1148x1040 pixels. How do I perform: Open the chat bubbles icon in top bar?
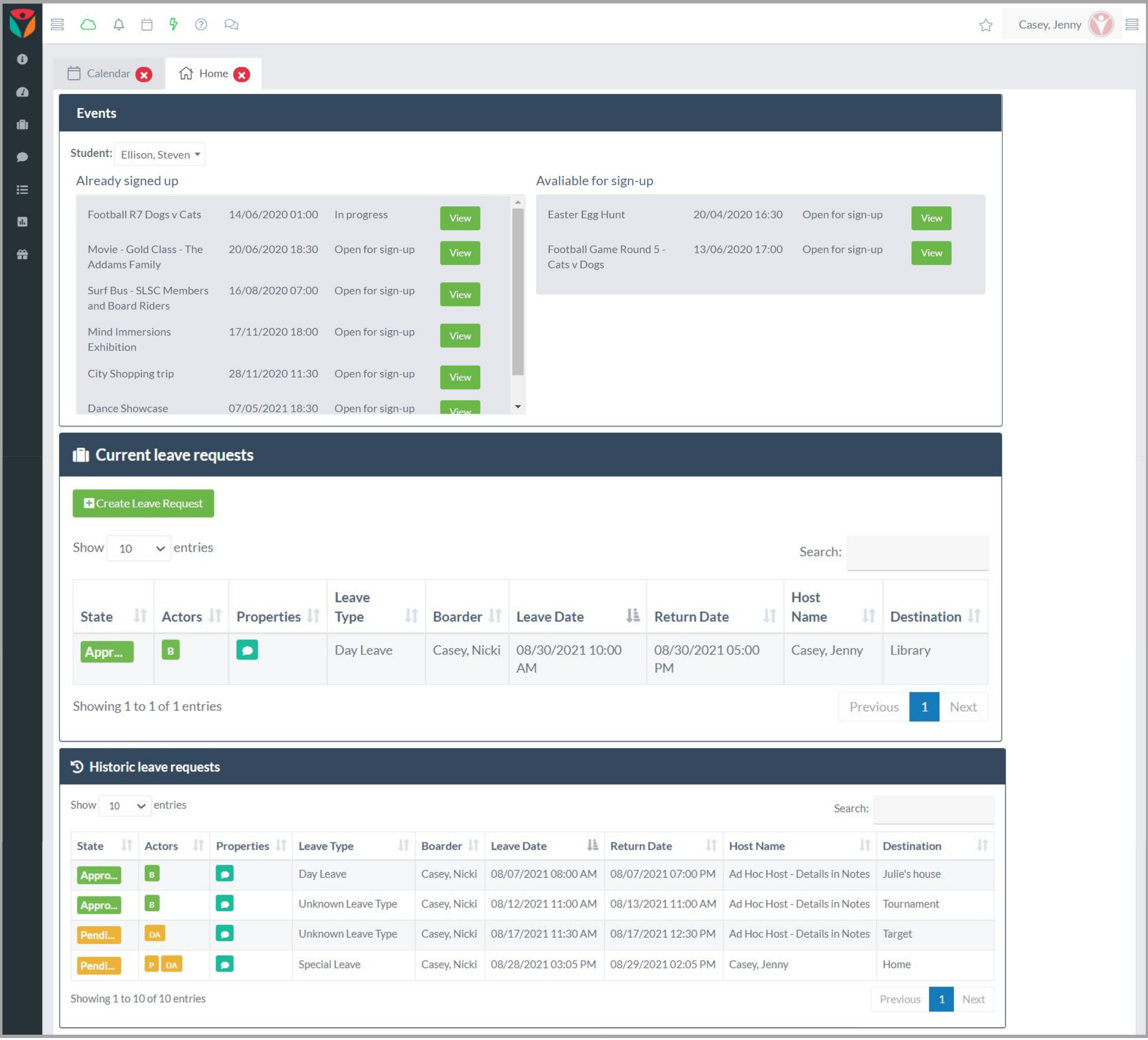(x=231, y=25)
